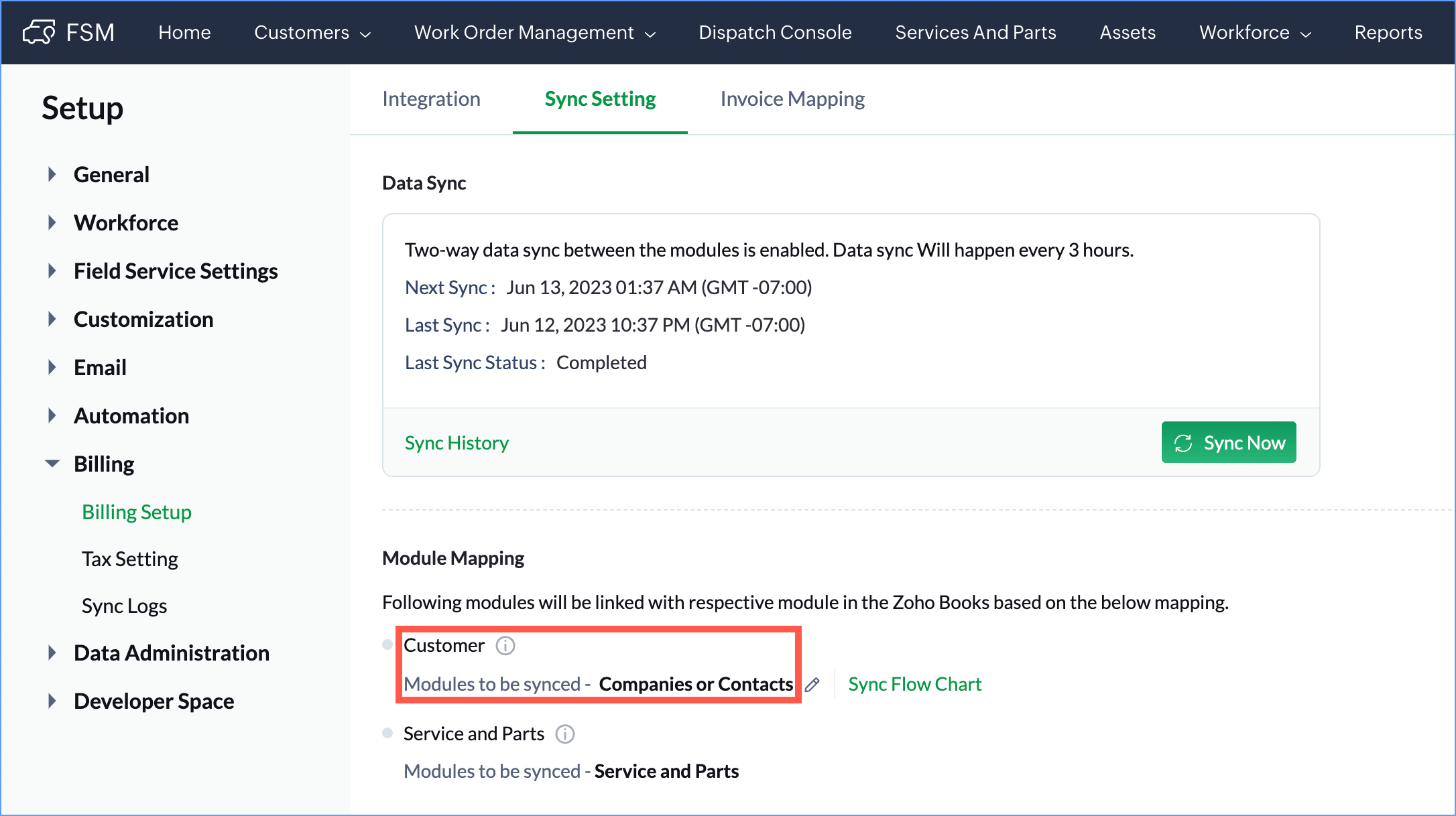Collapse the Billing section arrow

point(52,464)
